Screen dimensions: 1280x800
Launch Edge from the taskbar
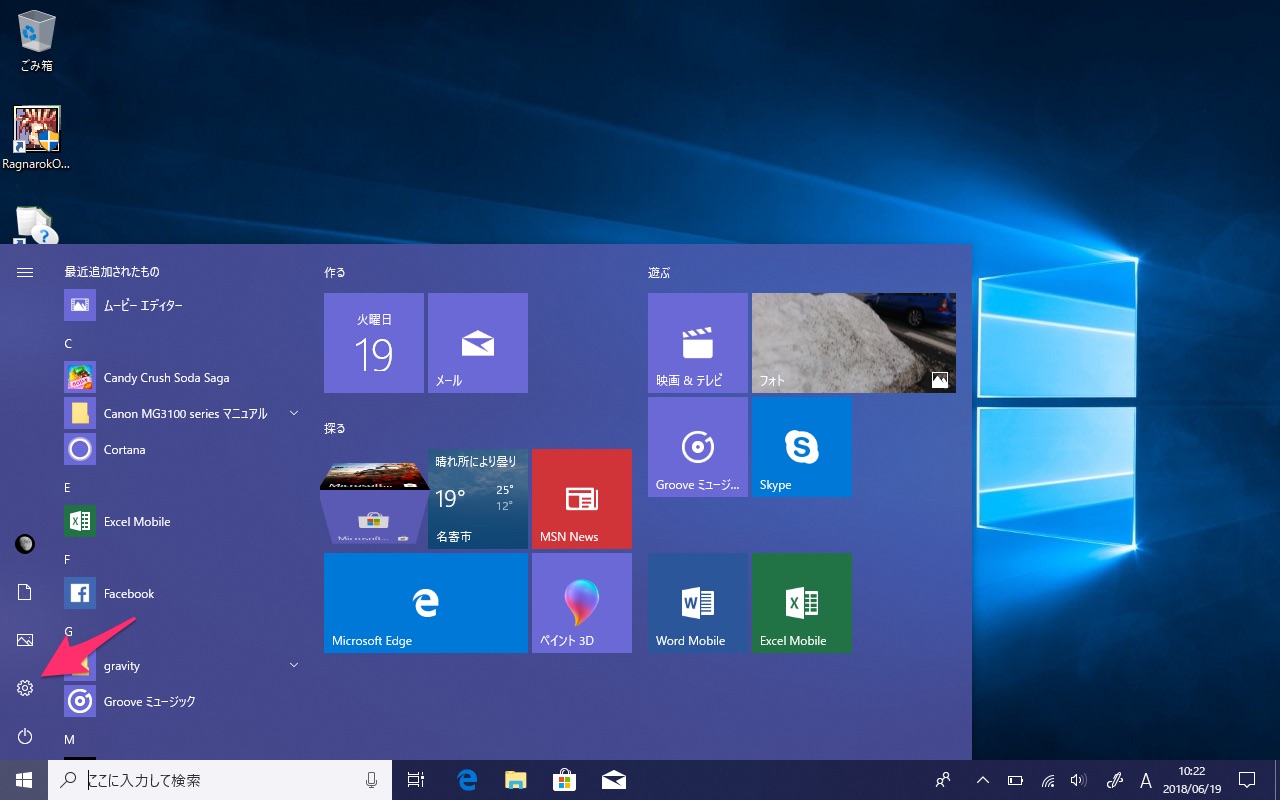pos(467,780)
